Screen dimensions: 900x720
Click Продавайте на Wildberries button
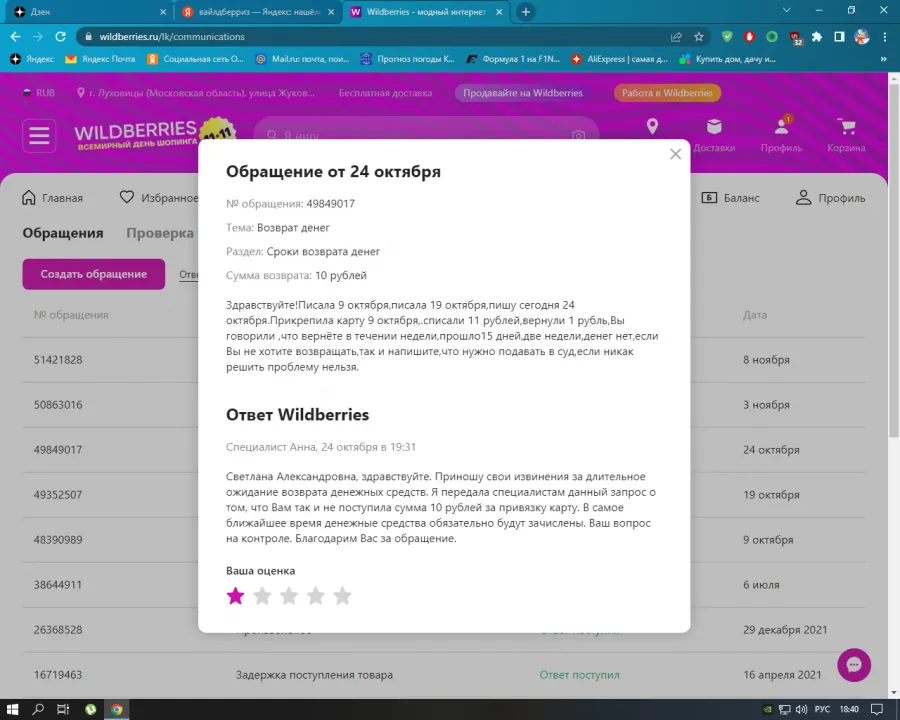pyautogui.click(x=523, y=93)
